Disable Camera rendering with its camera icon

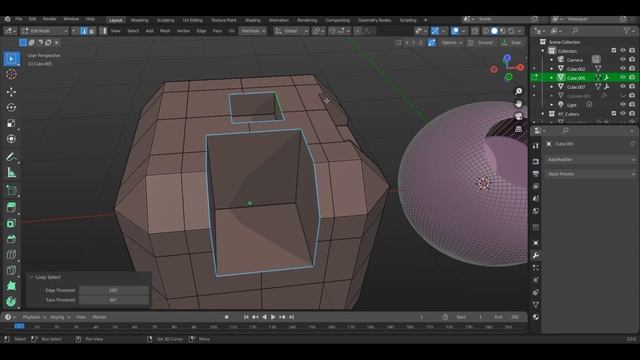[x=632, y=60]
